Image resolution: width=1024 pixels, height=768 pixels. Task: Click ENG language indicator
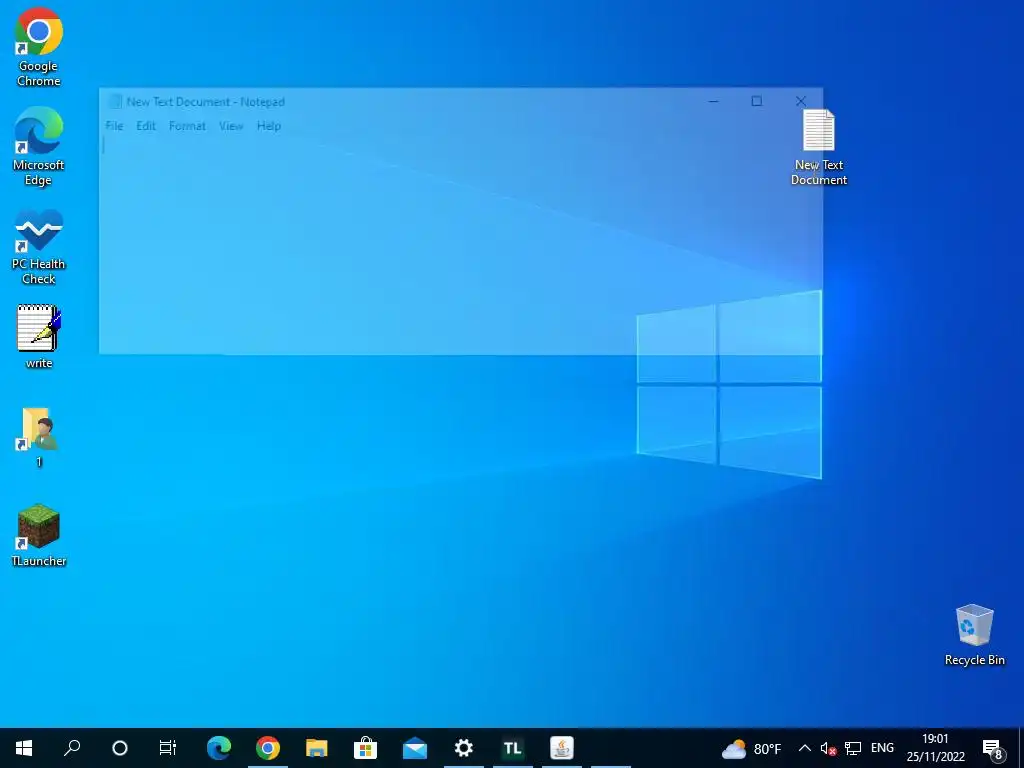click(882, 748)
